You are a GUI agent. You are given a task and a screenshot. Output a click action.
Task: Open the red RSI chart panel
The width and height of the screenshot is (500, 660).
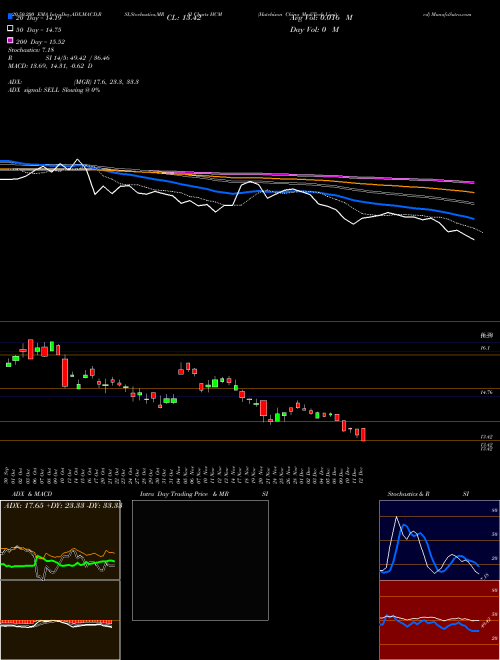[x=439, y=620]
